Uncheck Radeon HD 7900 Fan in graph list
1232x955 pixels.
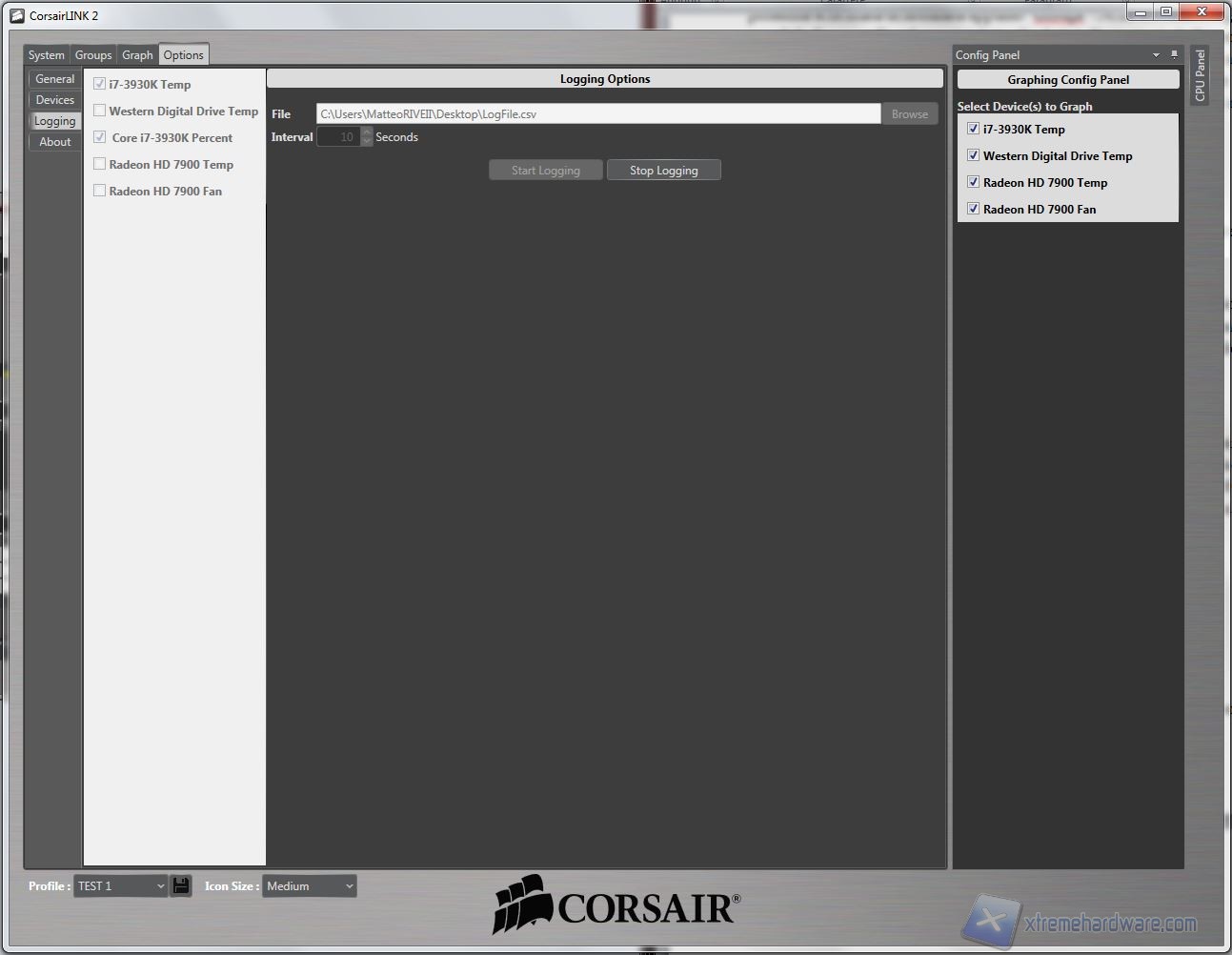point(973,209)
